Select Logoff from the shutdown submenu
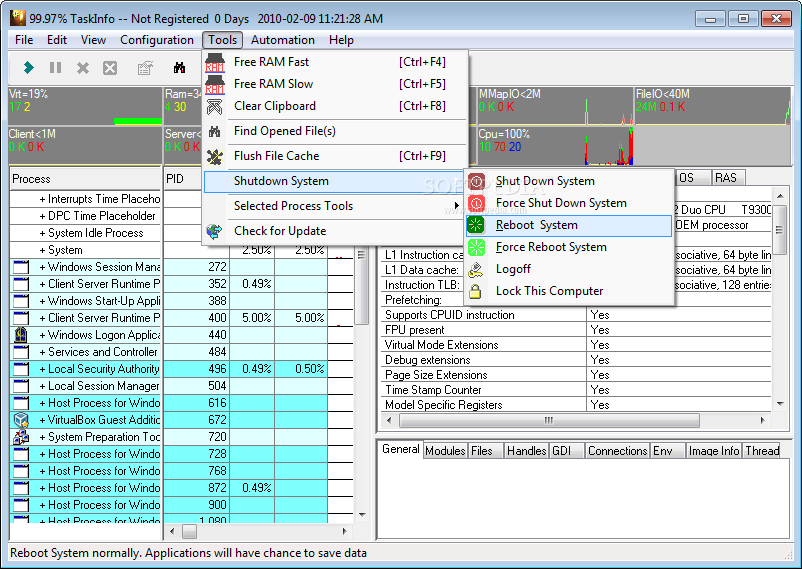This screenshot has width=802, height=569. [x=569, y=269]
